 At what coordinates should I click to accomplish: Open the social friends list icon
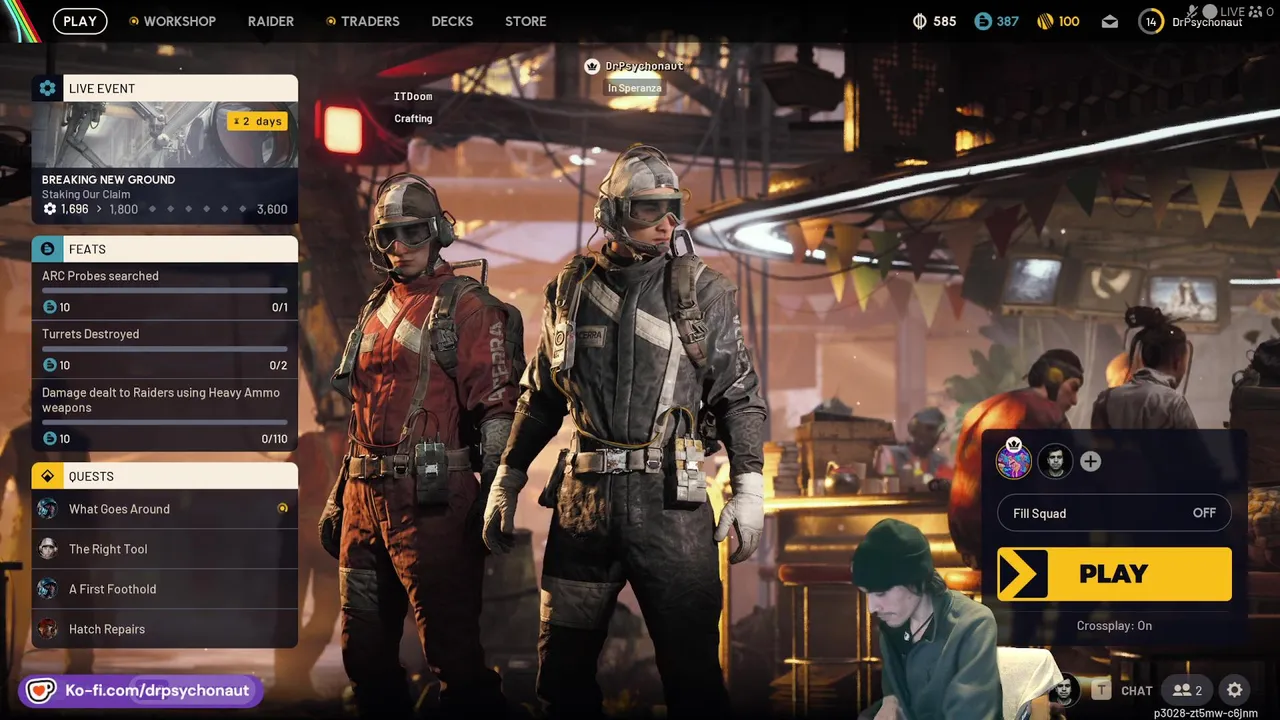pos(1187,690)
